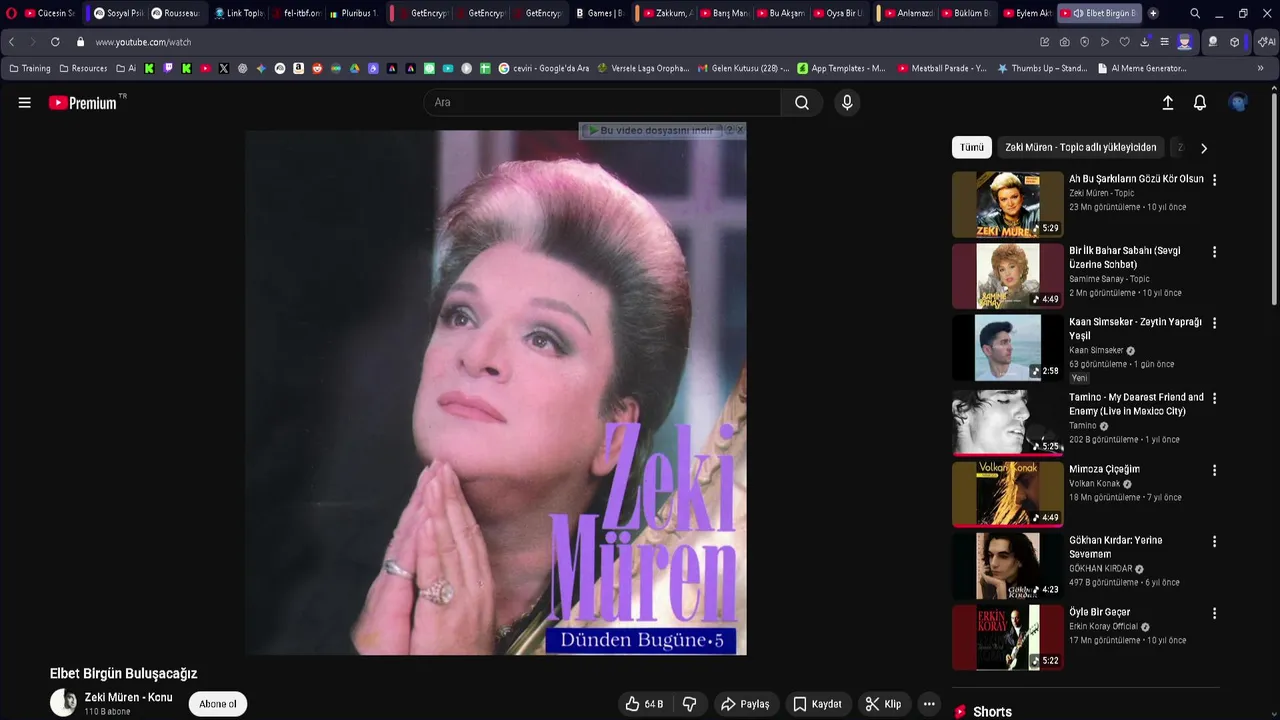Open the notifications bell

(x=1200, y=103)
